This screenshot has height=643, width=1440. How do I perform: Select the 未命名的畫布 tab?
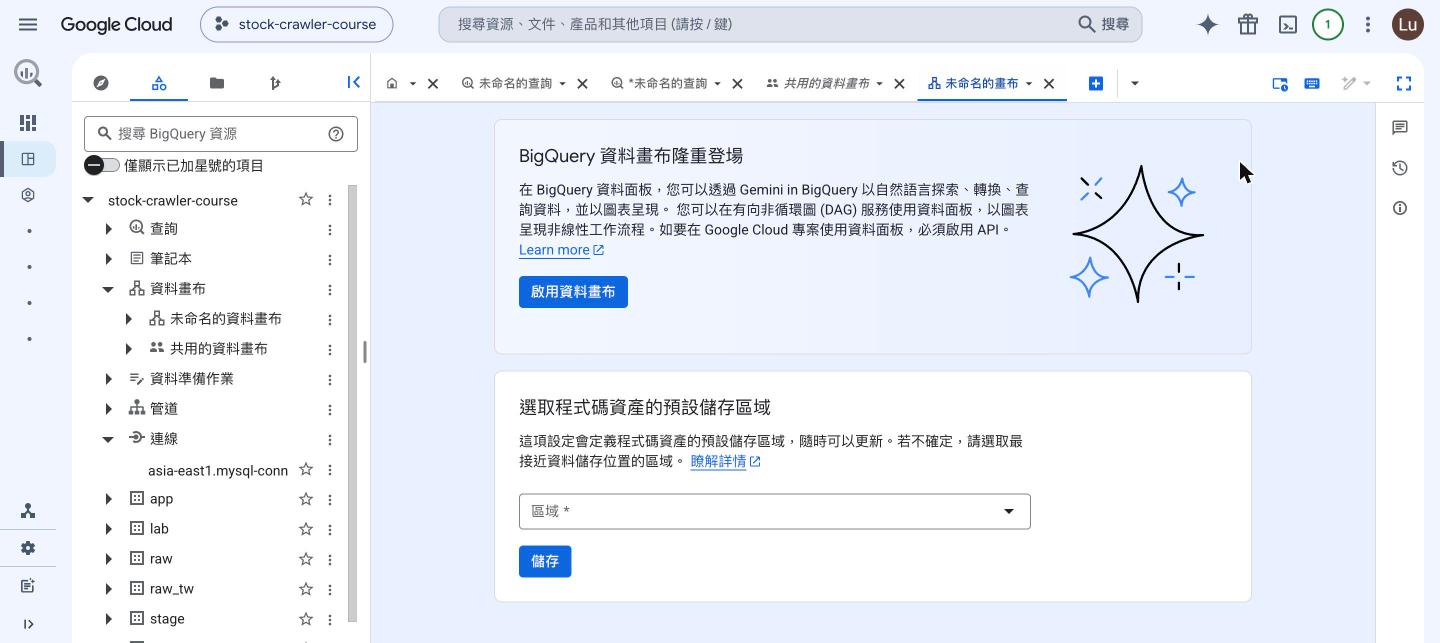pos(981,83)
